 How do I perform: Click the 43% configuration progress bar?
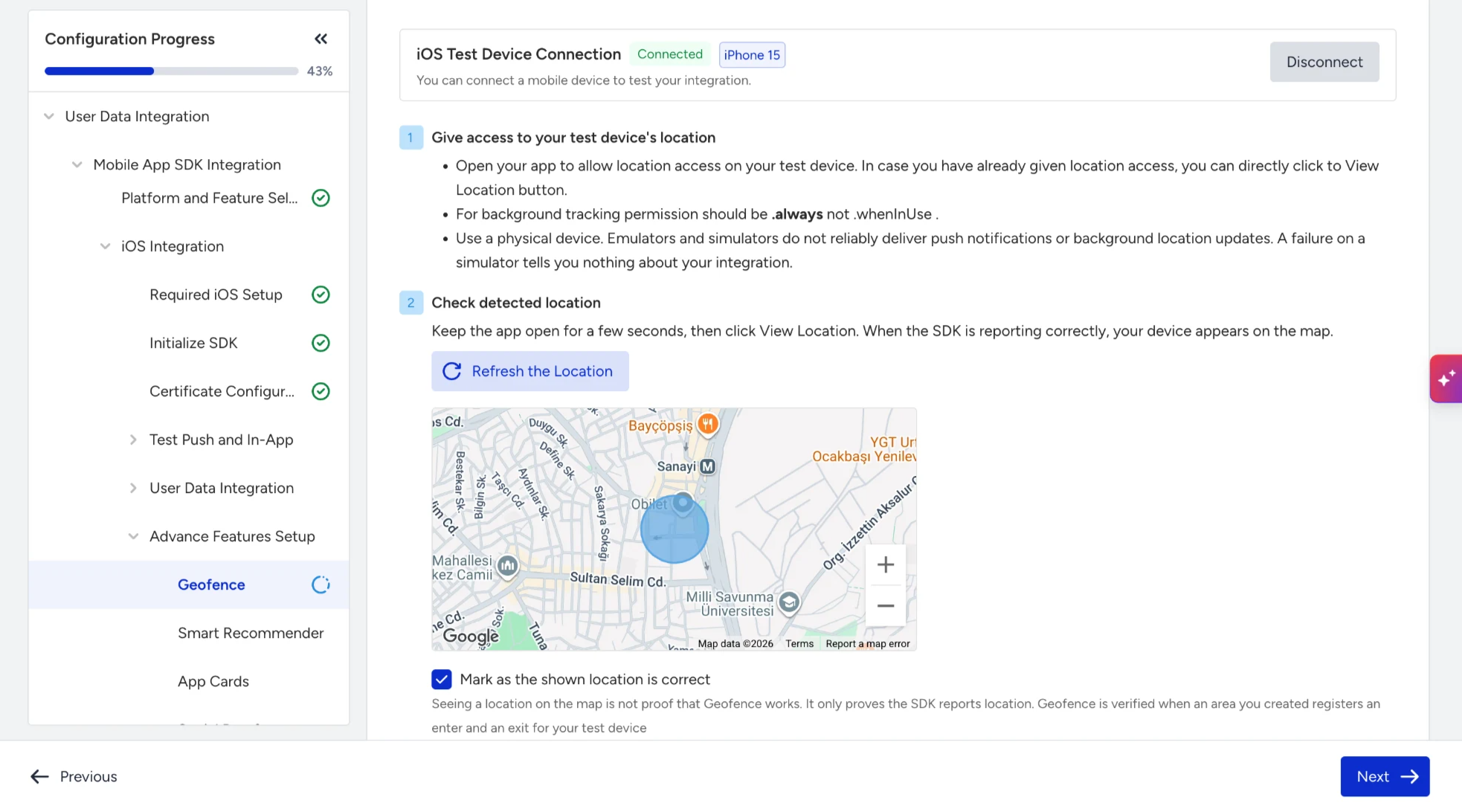[x=172, y=71]
